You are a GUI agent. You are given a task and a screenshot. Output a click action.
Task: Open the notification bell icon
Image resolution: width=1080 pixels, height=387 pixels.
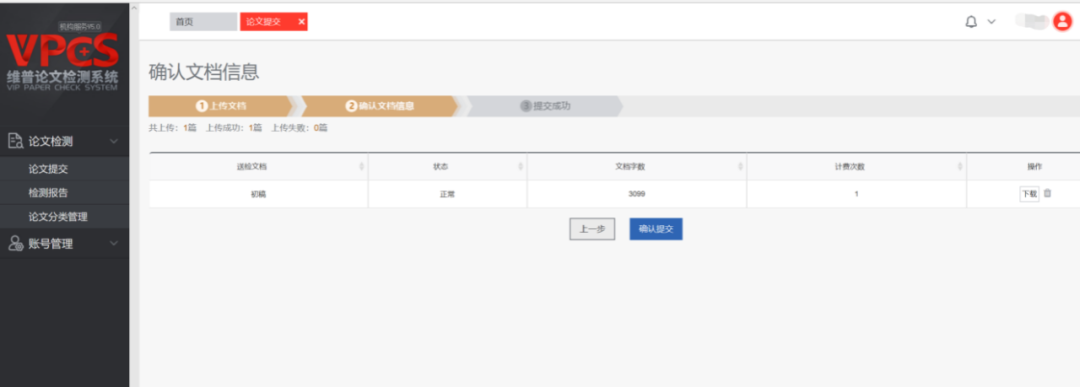point(971,22)
